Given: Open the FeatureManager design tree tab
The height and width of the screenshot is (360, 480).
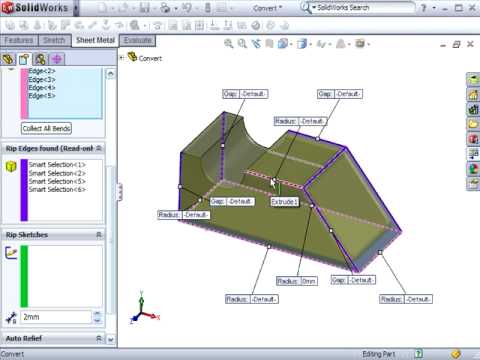Looking at the screenshot, I should pos(8,59).
